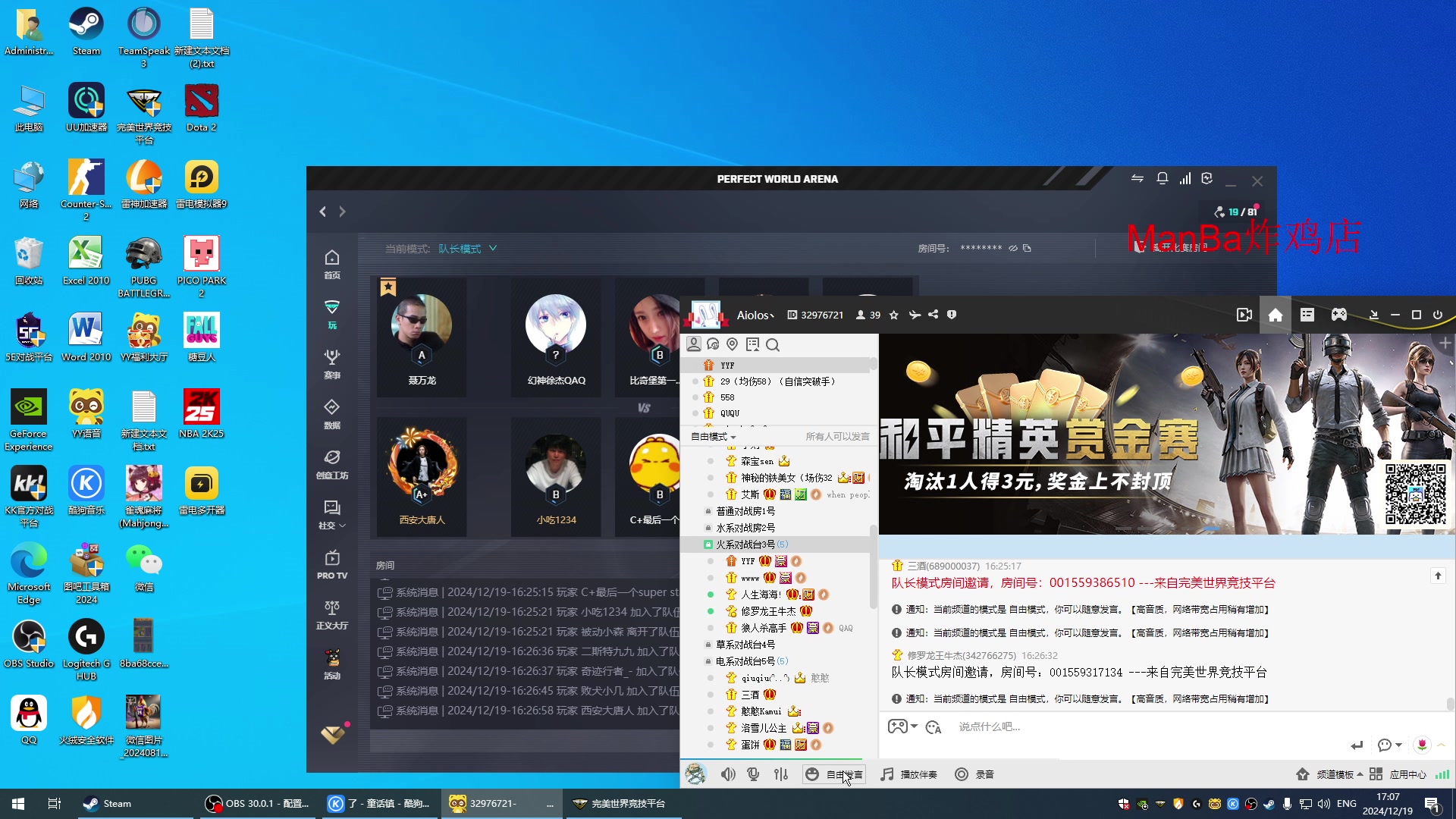Switch to Steam taskbar item

pos(136,804)
